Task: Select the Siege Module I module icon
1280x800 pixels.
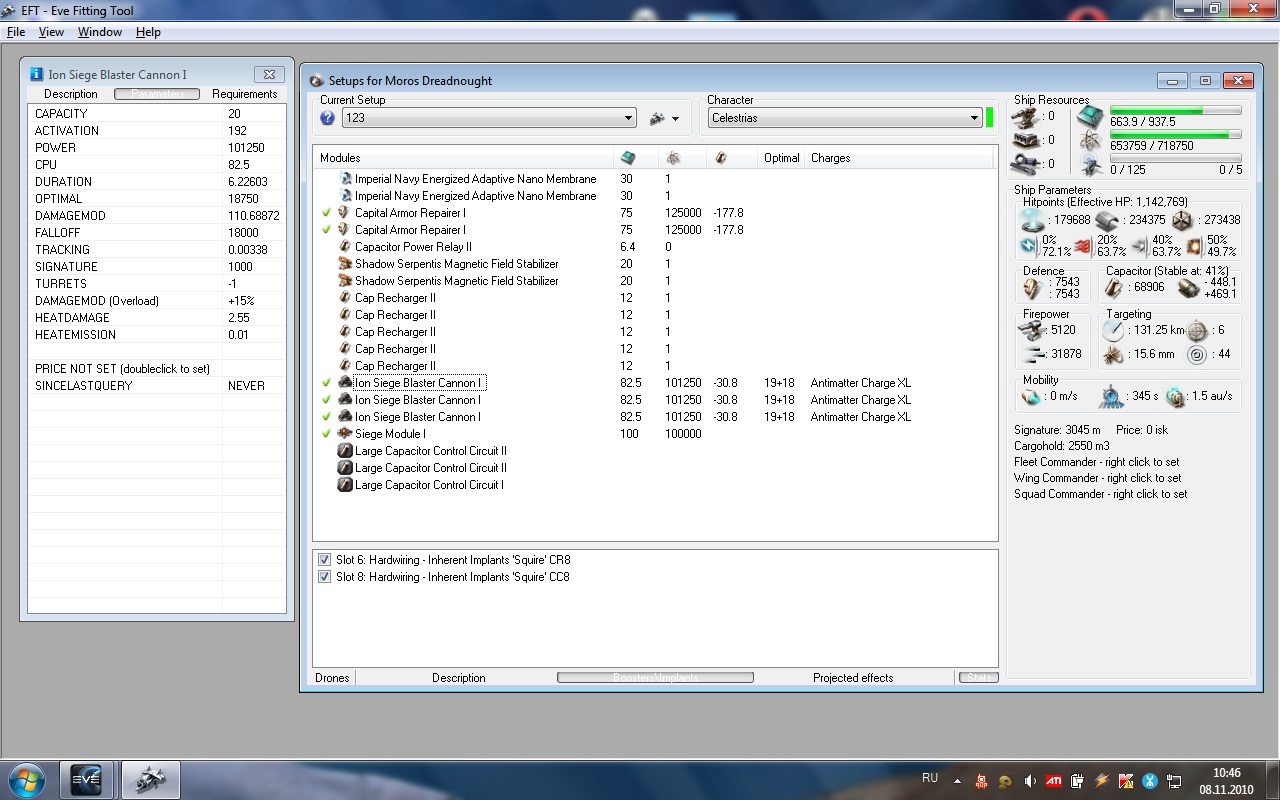Action: [345, 434]
